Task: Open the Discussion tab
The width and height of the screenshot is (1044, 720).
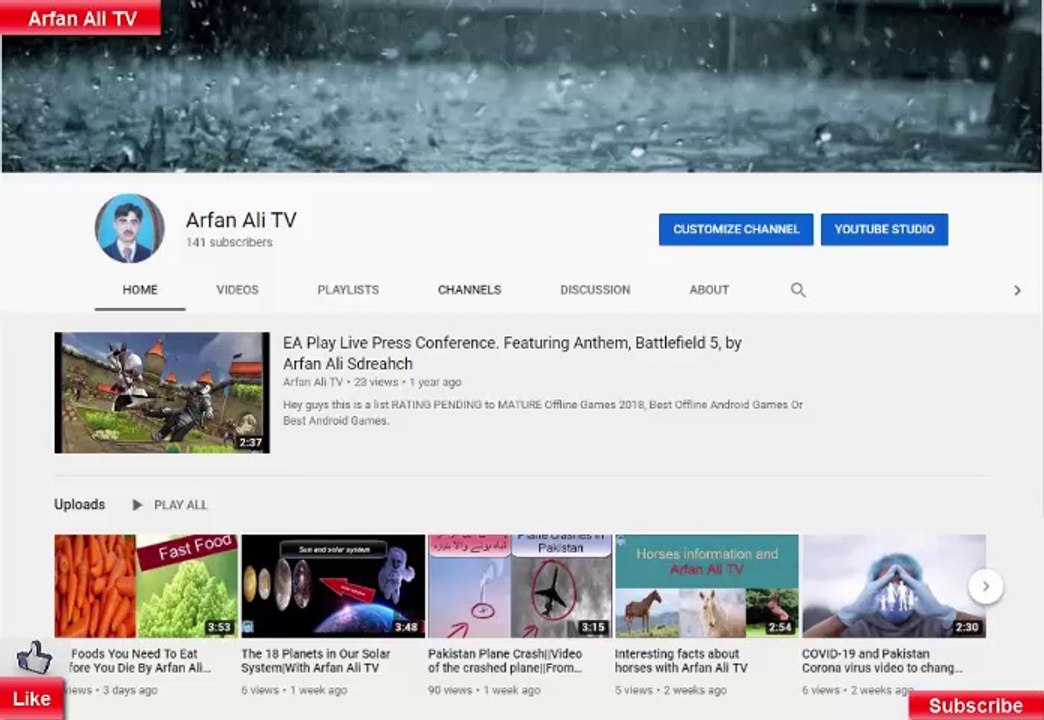Action: [595, 290]
